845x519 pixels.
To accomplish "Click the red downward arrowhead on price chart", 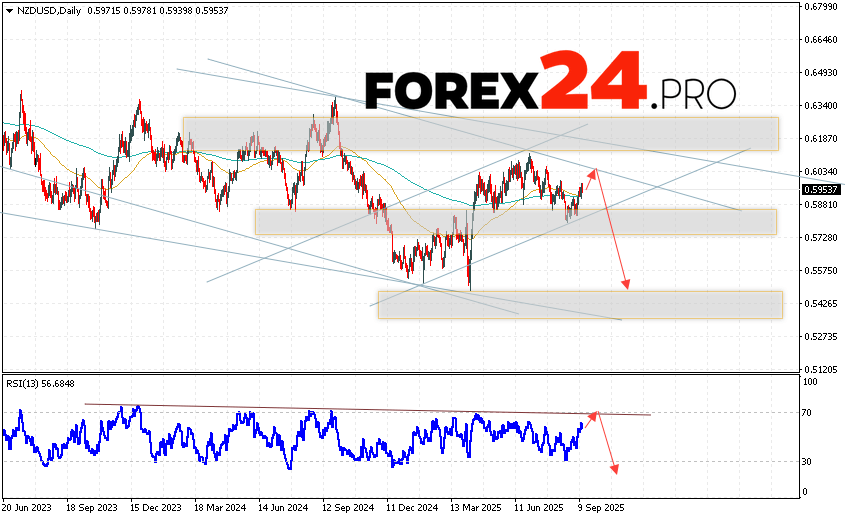I will click(x=627, y=285).
